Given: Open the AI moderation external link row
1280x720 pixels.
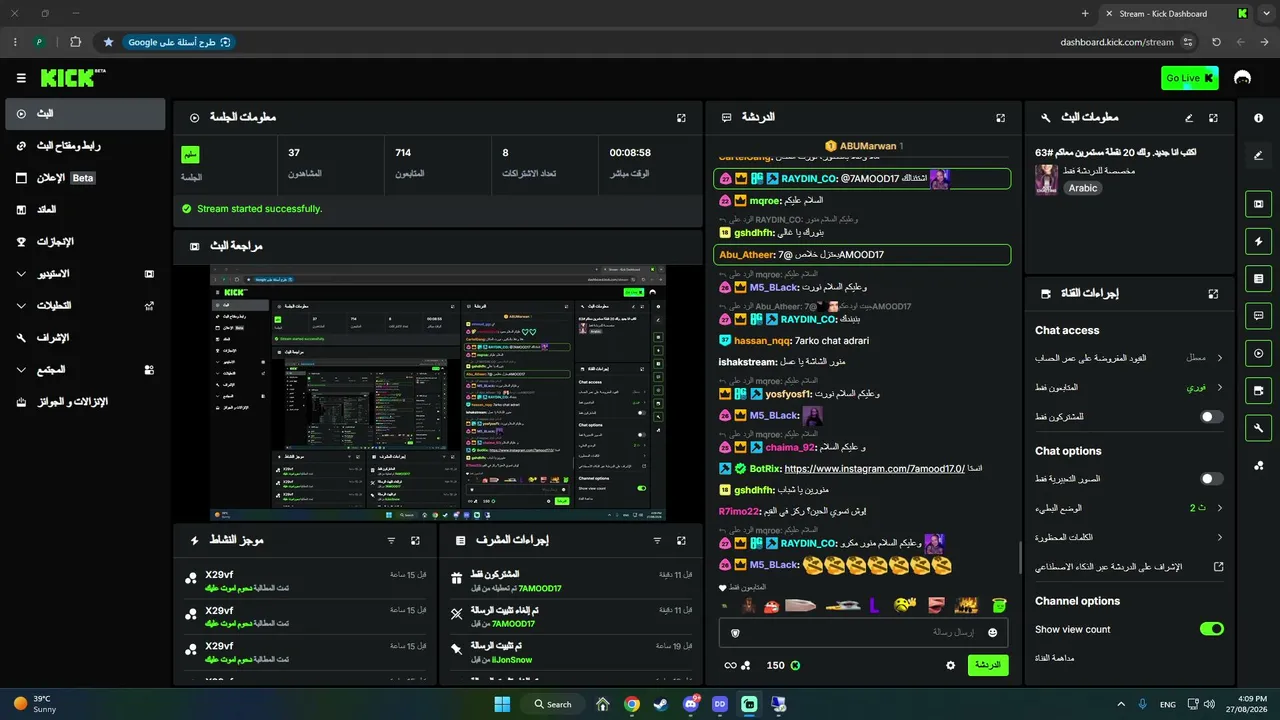Looking at the screenshot, I should tap(1129, 566).
